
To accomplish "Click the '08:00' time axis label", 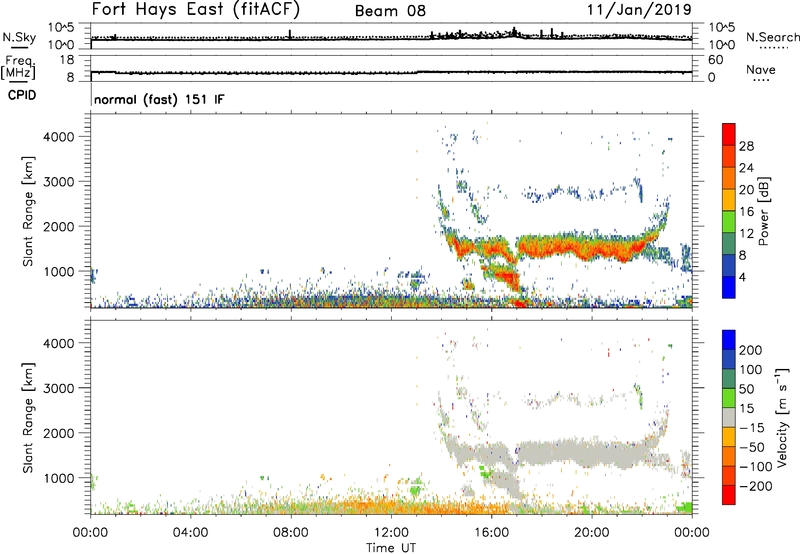I will pos(291,533).
